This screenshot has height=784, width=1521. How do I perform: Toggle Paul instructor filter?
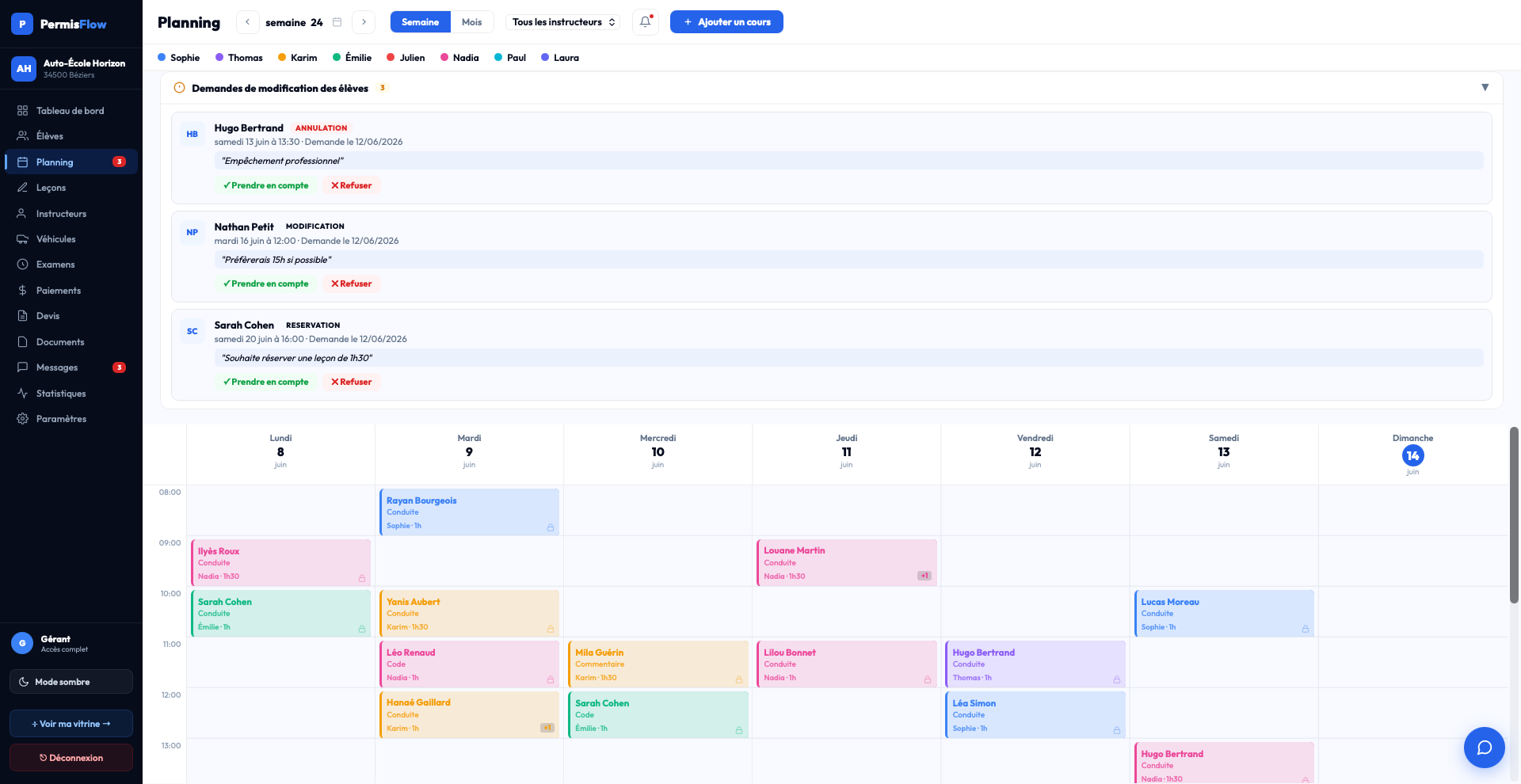pos(510,58)
